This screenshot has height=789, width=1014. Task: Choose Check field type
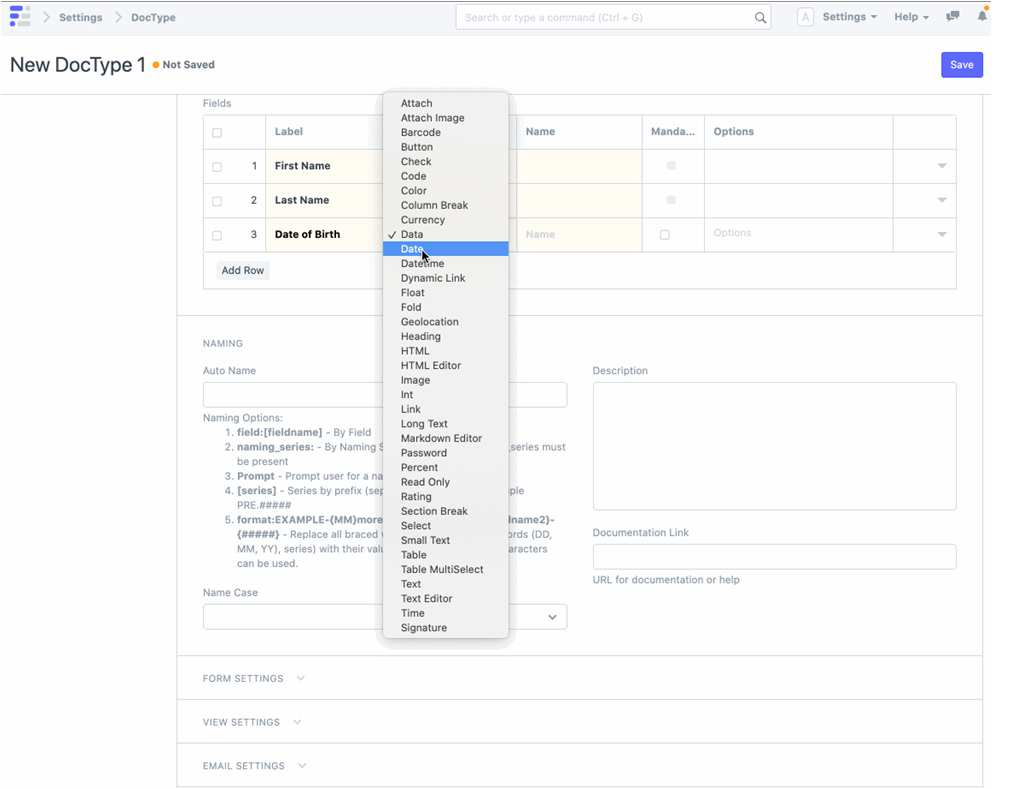tap(446, 162)
